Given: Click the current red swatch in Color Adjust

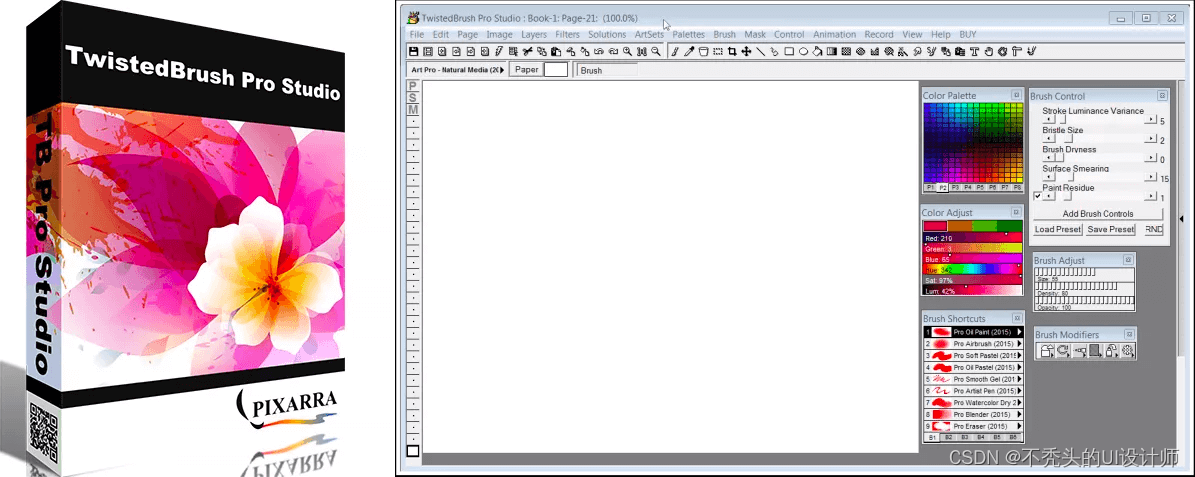Looking at the screenshot, I should click(x=935, y=226).
